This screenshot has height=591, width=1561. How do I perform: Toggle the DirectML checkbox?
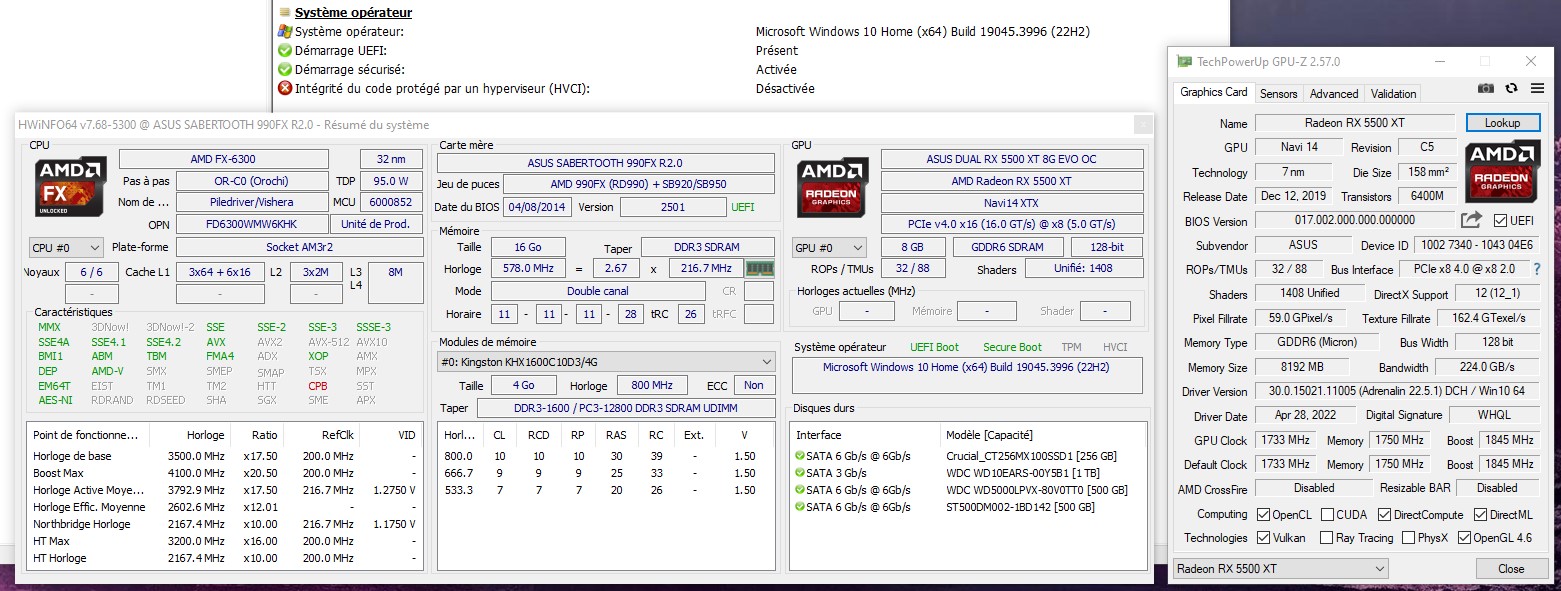click(x=1481, y=515)
